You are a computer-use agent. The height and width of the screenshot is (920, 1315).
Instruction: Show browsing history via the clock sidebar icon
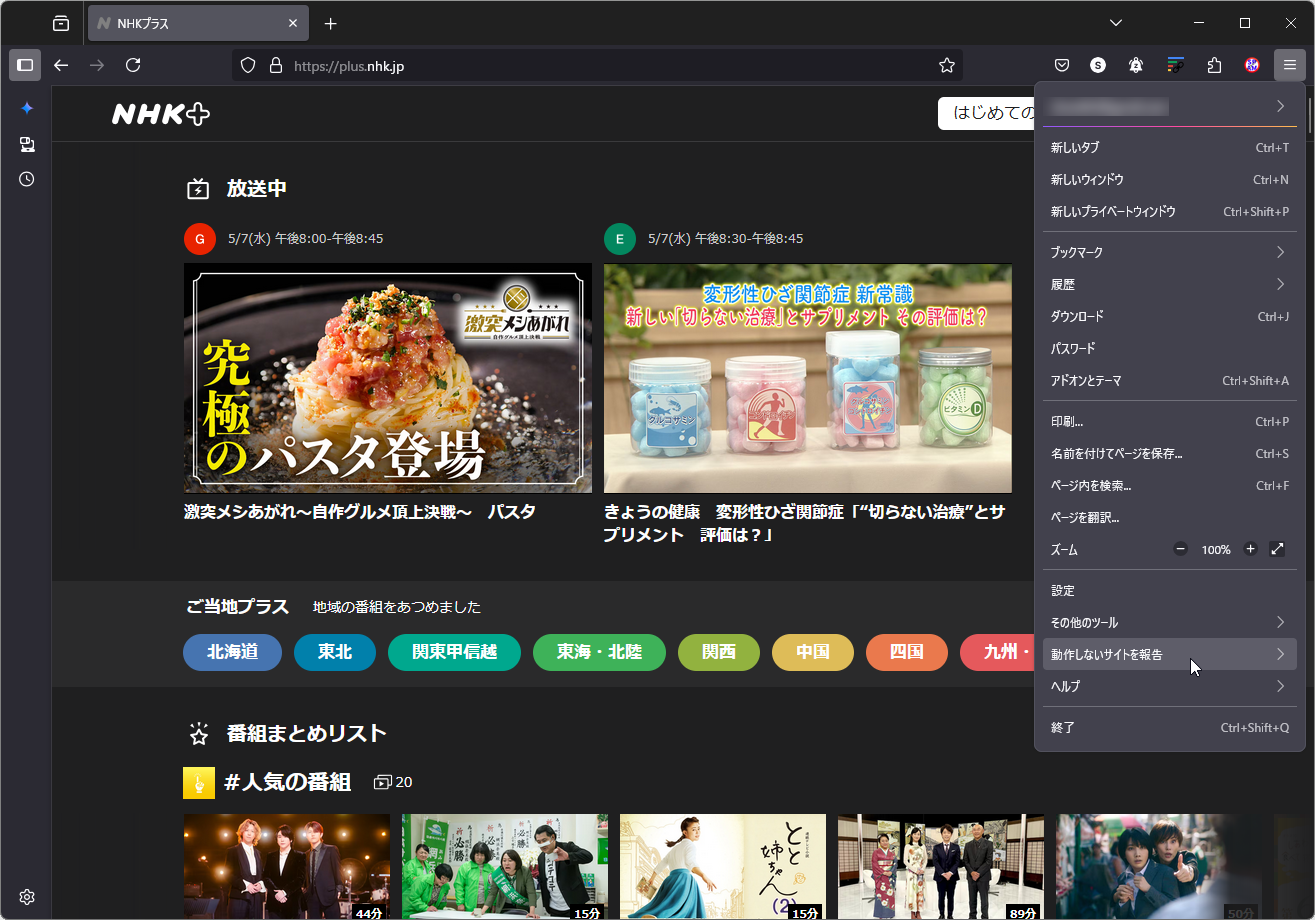[26, 179]
